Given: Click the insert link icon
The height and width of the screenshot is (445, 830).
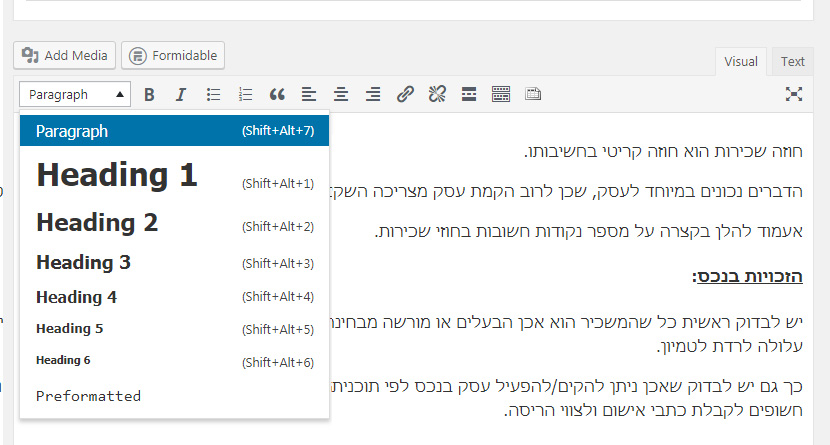Looking at the screenshot, I should click(x=405, y=95).
